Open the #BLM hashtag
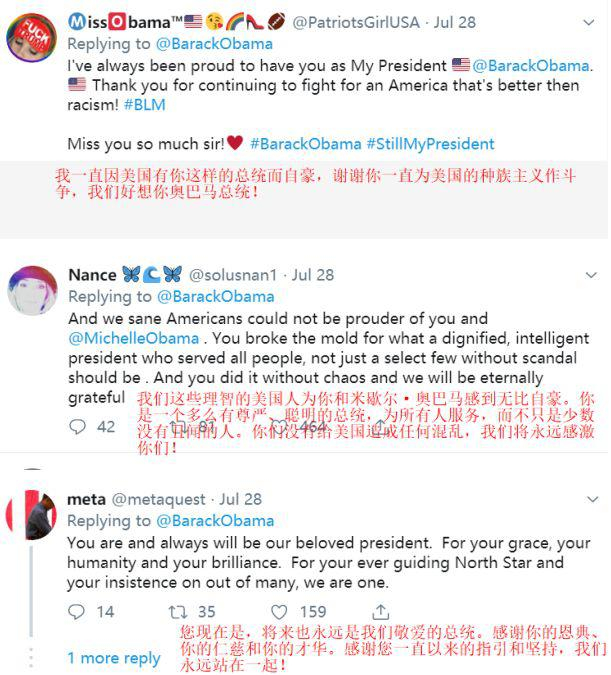Image resolution: width=611 pixels, height=675 pixels. [145, 105]
